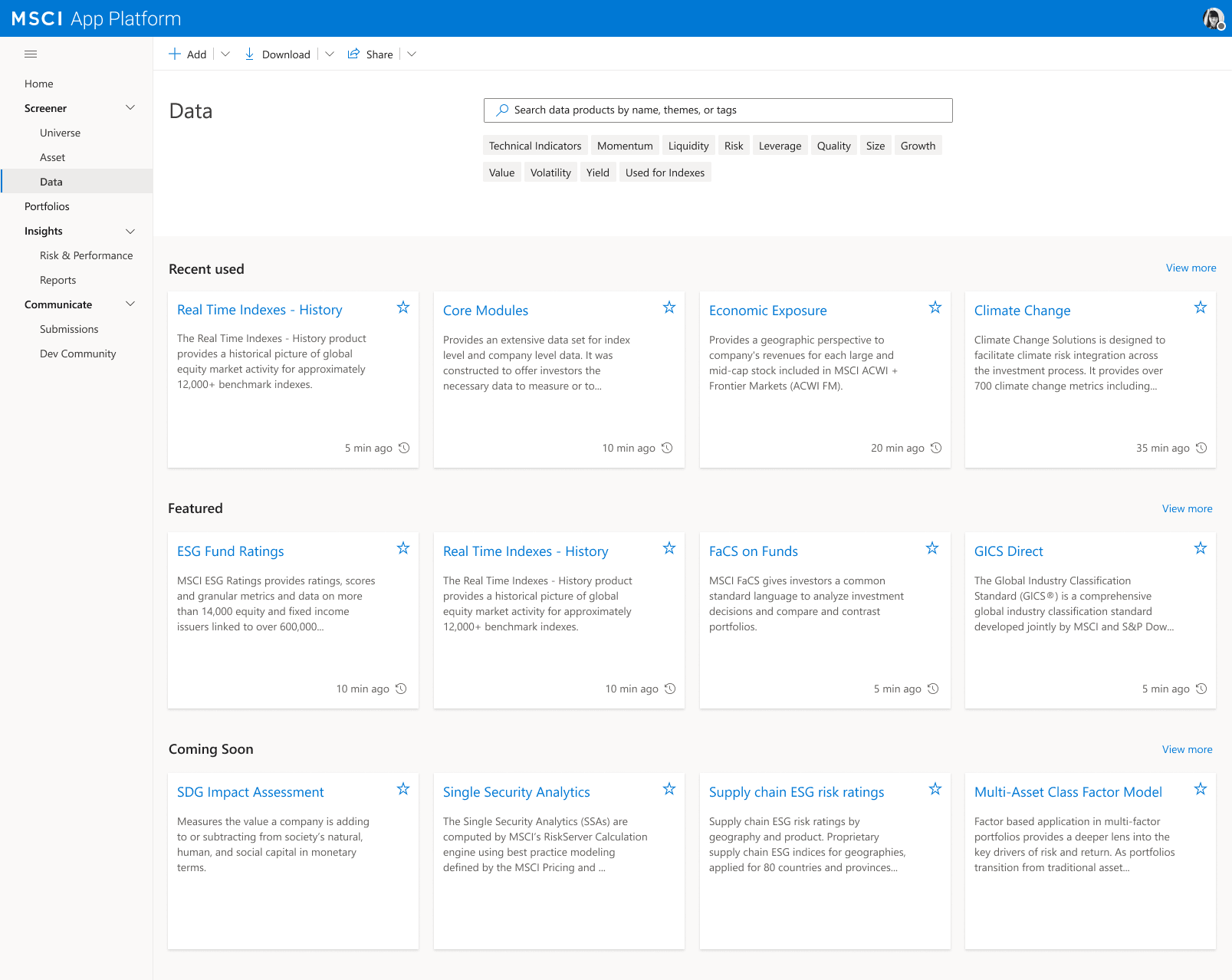Open the Add dropdown arrow
This screenshot has width=1232, height=980.
click(x=225, y=54)
